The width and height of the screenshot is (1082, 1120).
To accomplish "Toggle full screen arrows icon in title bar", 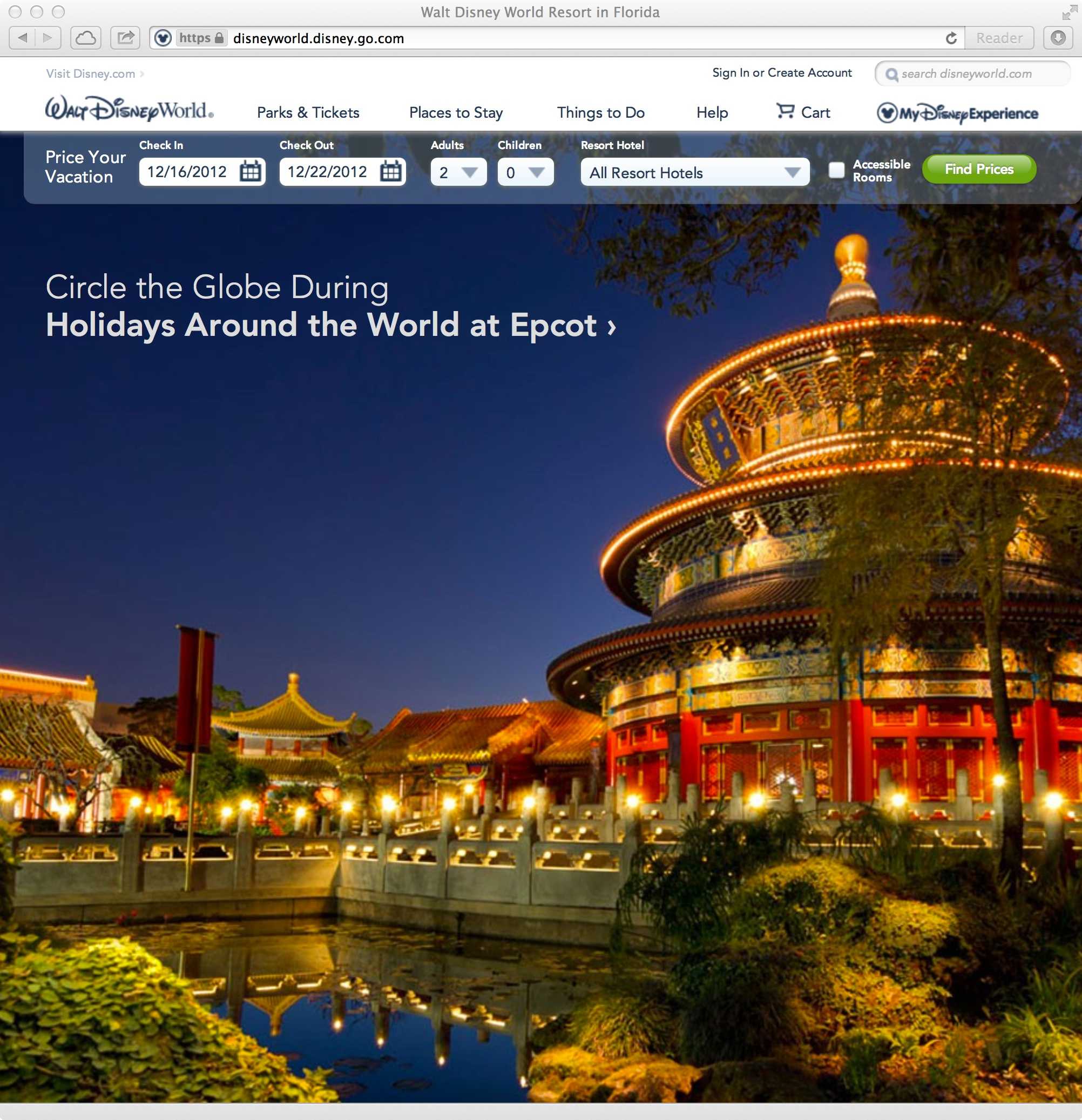I will tap(1069, 12).
